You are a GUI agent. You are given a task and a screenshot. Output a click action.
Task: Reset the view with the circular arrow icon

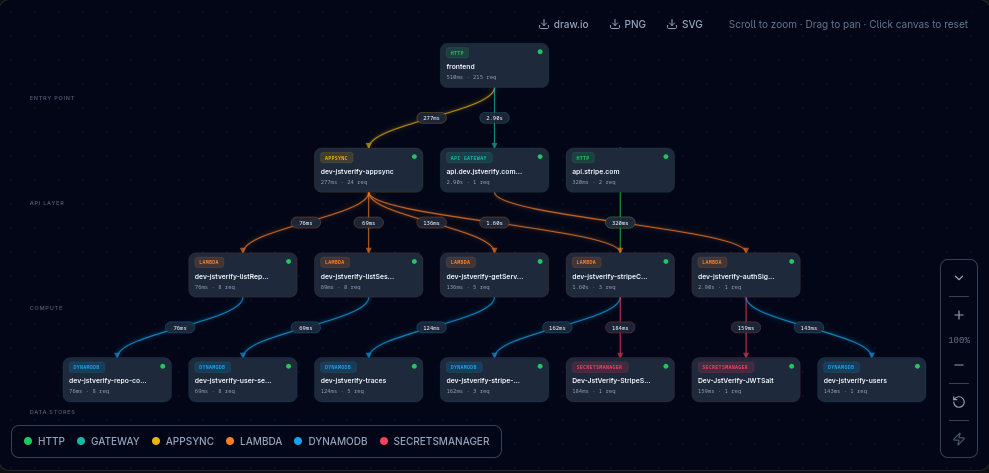pyautogui.click(x=959, y=402)
